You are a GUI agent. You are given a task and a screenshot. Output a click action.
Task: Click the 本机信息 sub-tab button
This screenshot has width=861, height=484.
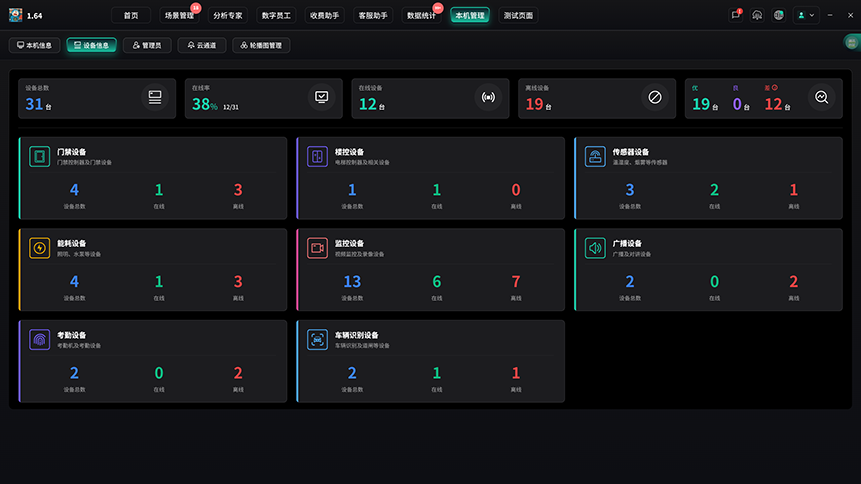click(x=34, y=45)
